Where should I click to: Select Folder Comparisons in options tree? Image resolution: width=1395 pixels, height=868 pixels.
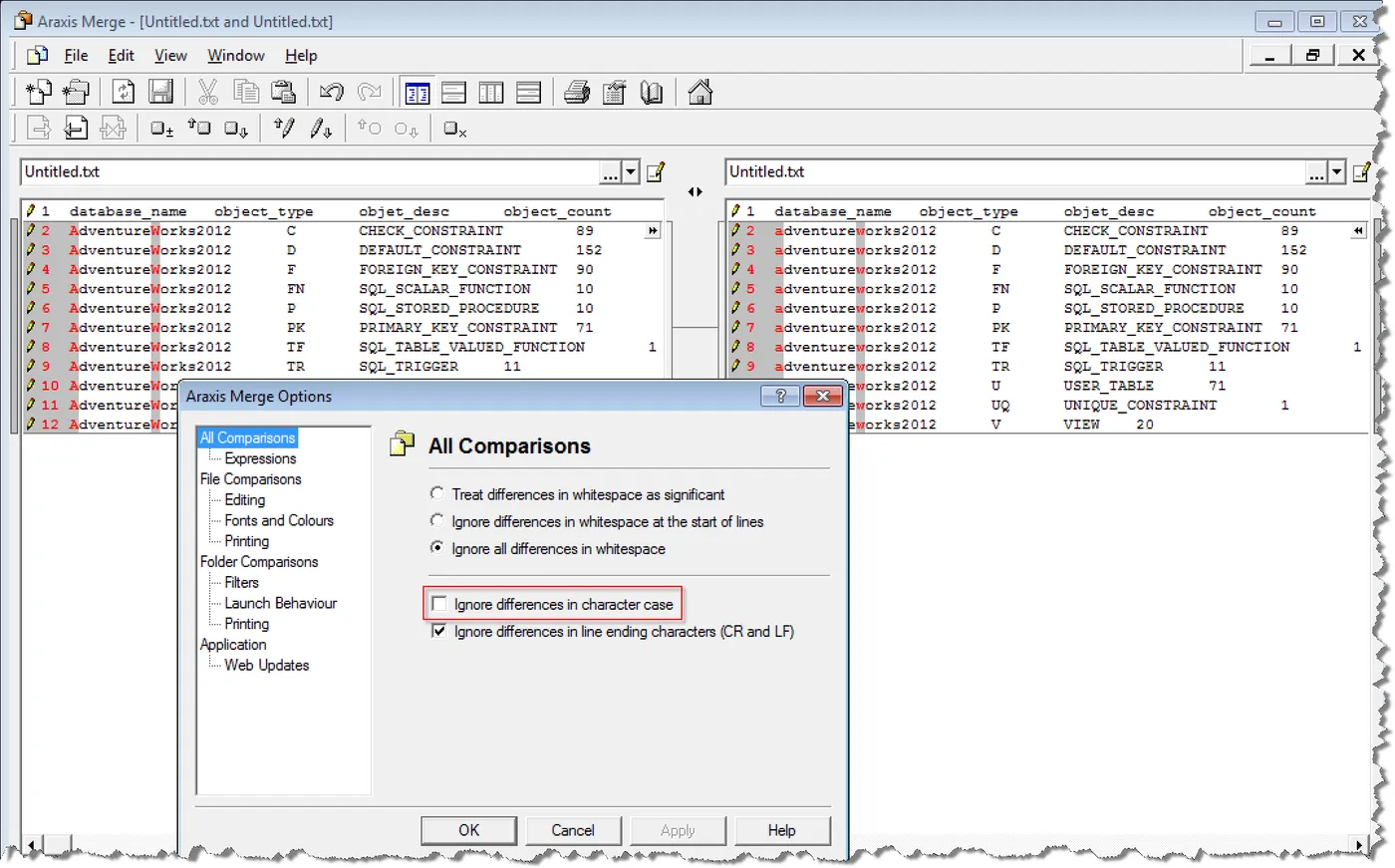pos(259,562)
